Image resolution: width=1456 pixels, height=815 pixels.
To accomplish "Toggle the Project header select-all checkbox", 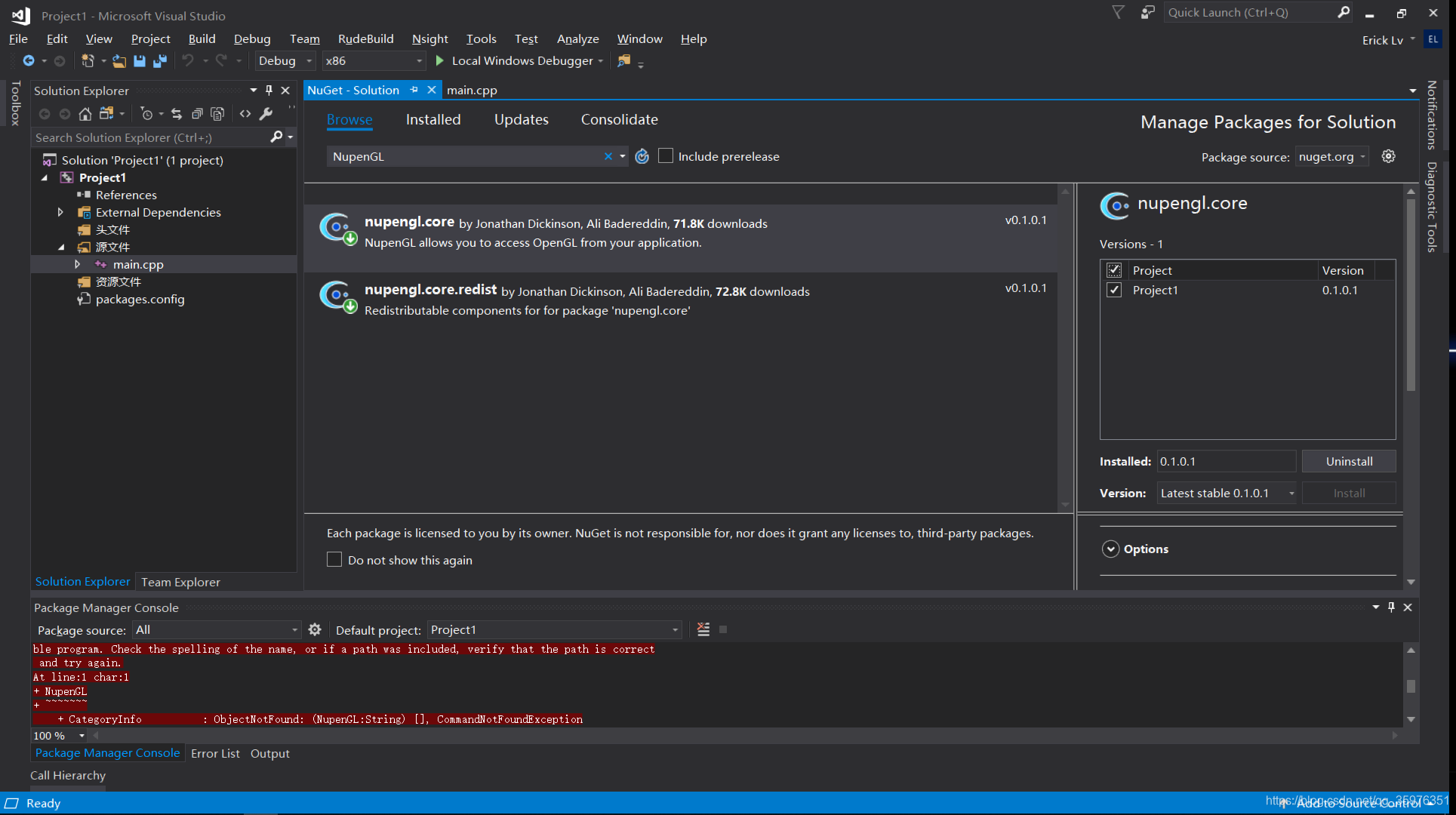I will coord(1114,270).
